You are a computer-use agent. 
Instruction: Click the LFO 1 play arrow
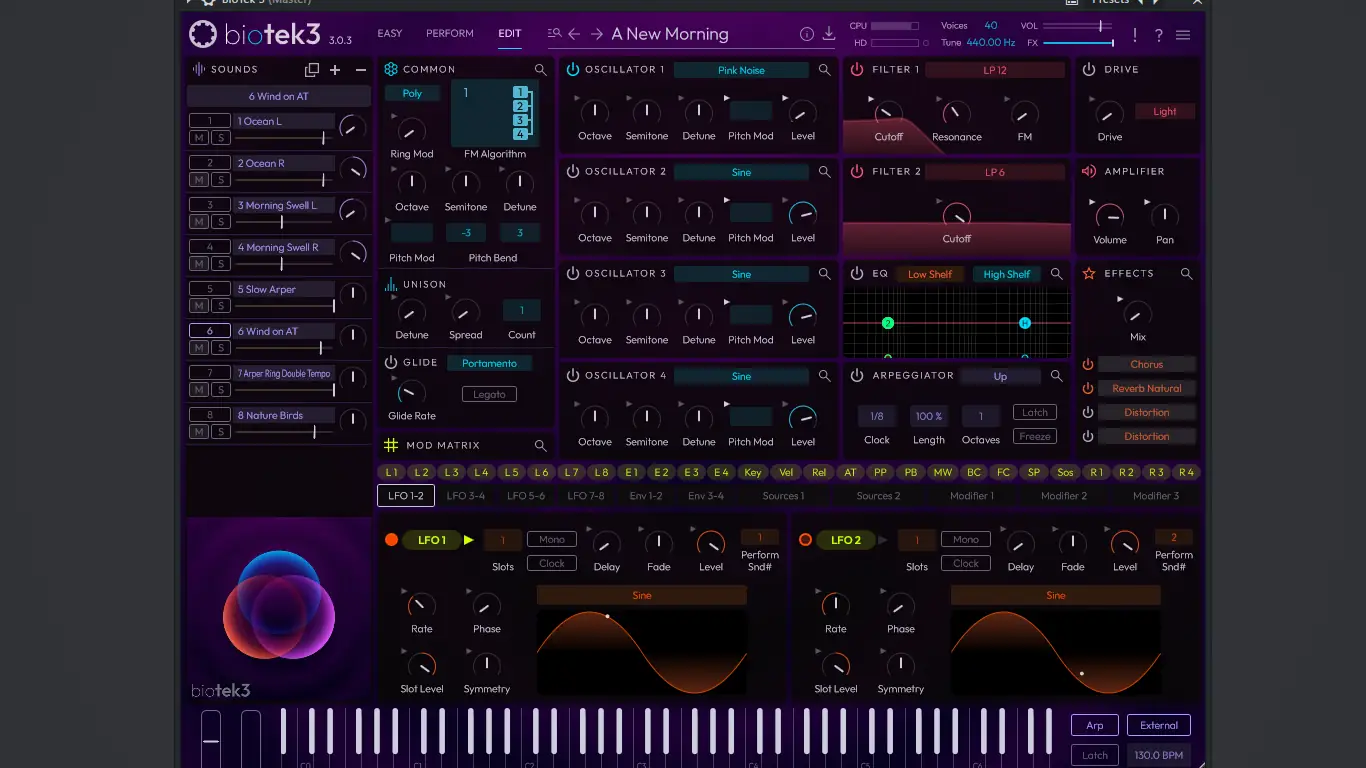coord(469,540)
